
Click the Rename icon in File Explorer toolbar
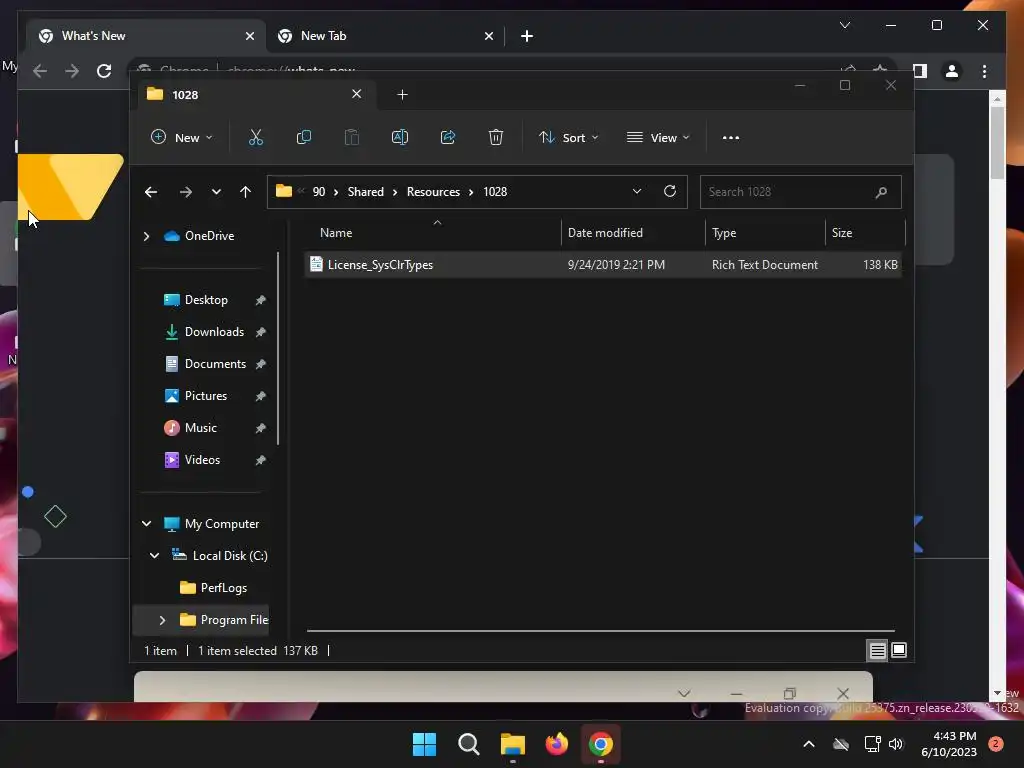pyautogui.click(x=400, y=138)
